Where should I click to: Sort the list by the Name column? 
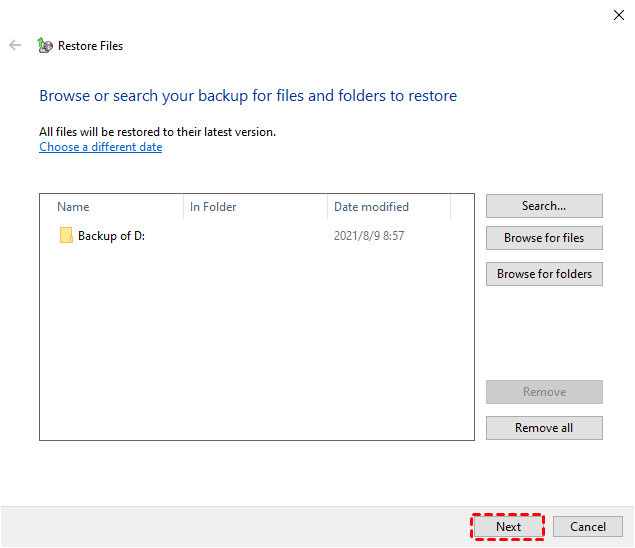(x=73, y=207)
